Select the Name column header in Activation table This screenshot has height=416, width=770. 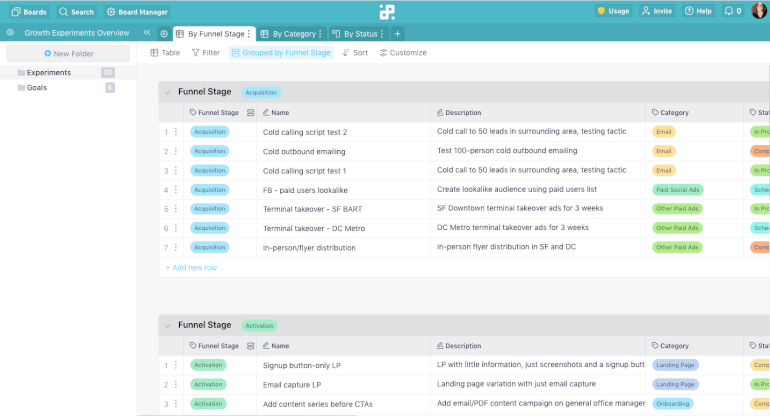point(343,346)
